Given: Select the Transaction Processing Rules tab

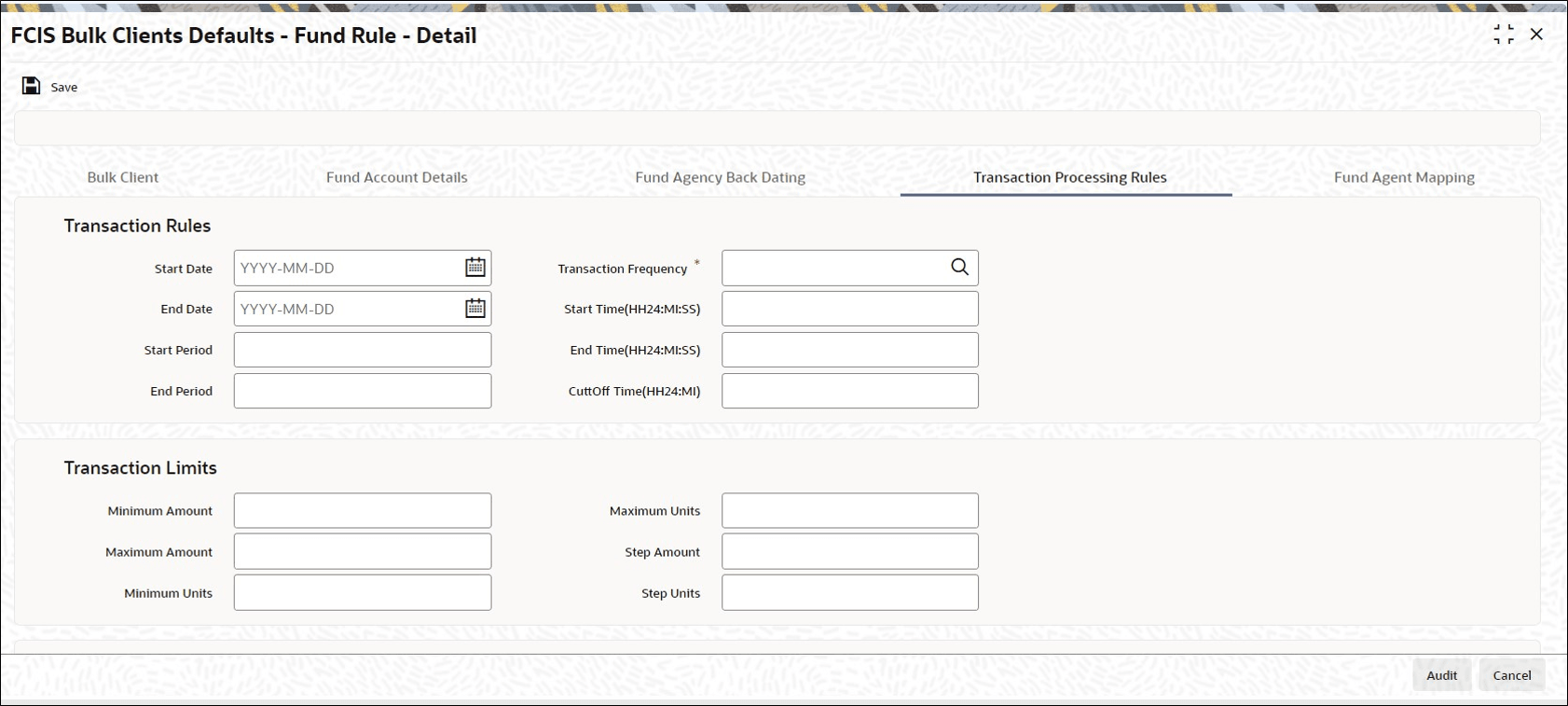Looking at the screenshot, I should point(1070,177).
